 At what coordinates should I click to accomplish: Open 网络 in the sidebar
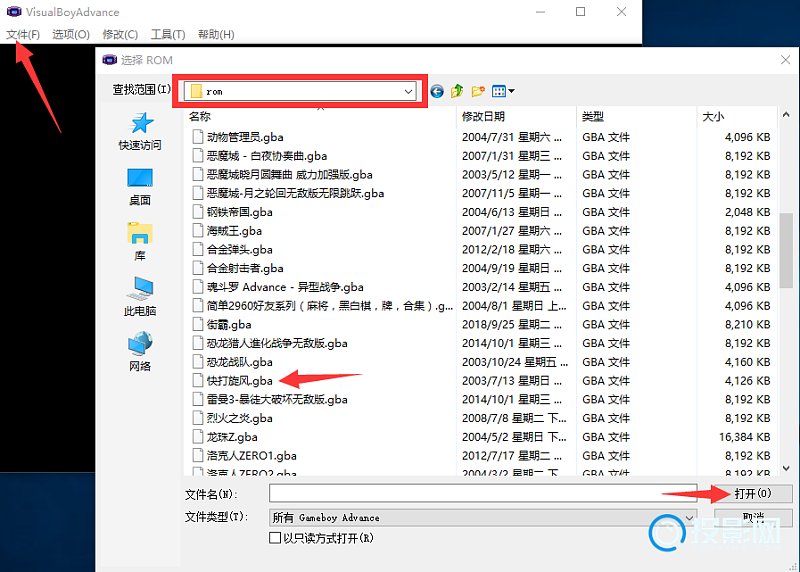140,352
